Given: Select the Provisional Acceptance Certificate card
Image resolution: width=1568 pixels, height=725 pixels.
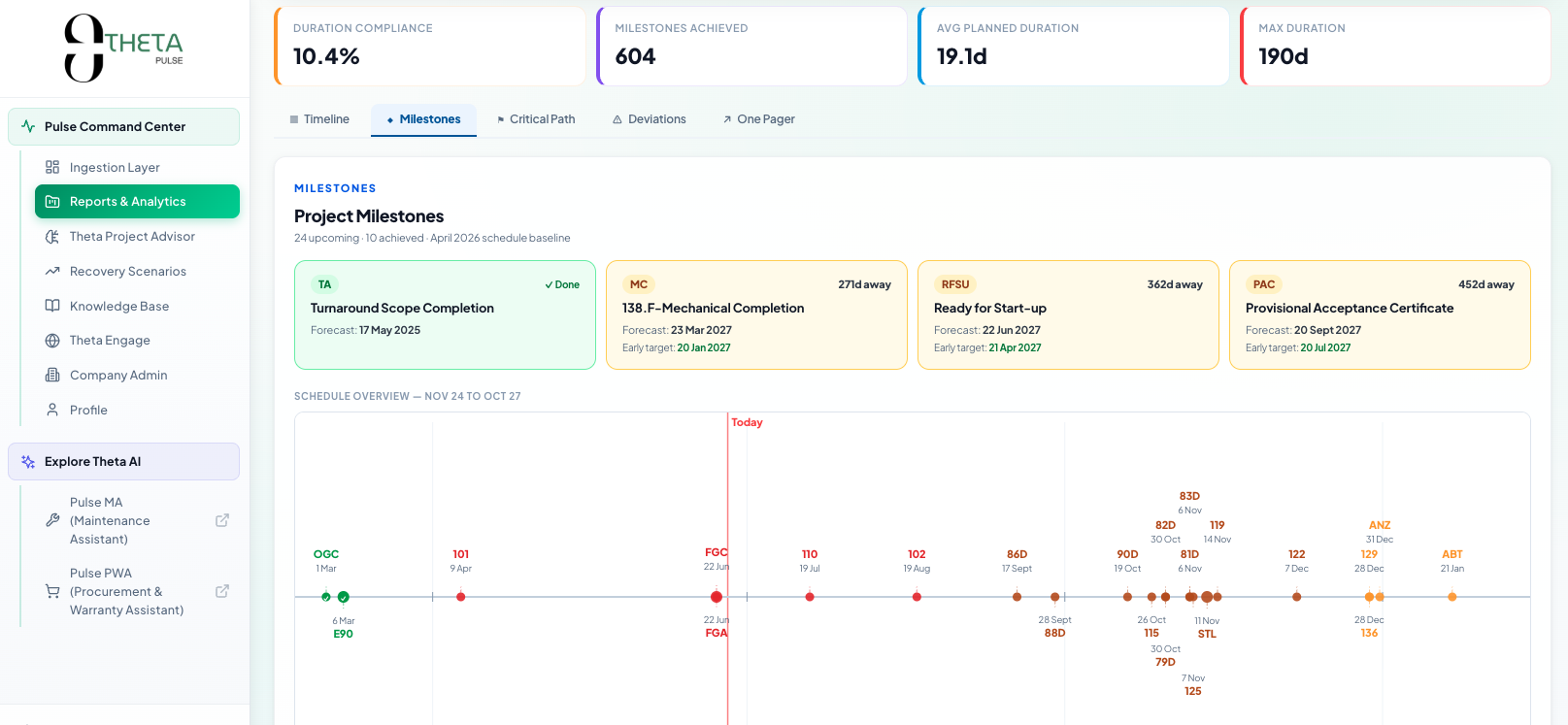Looking at the screenshot, I should [1380, 314].
